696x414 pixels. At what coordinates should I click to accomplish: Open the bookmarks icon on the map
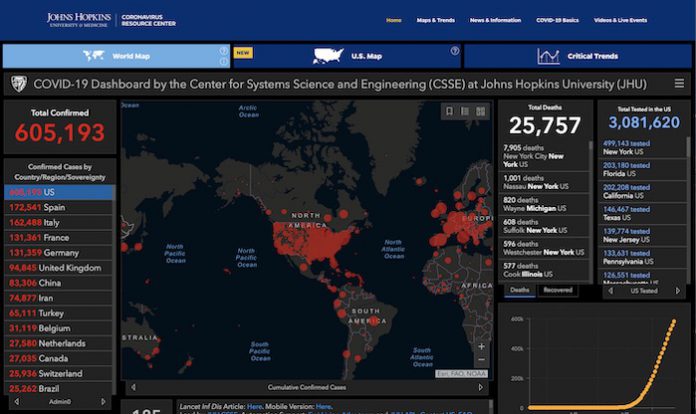(449, 111)
